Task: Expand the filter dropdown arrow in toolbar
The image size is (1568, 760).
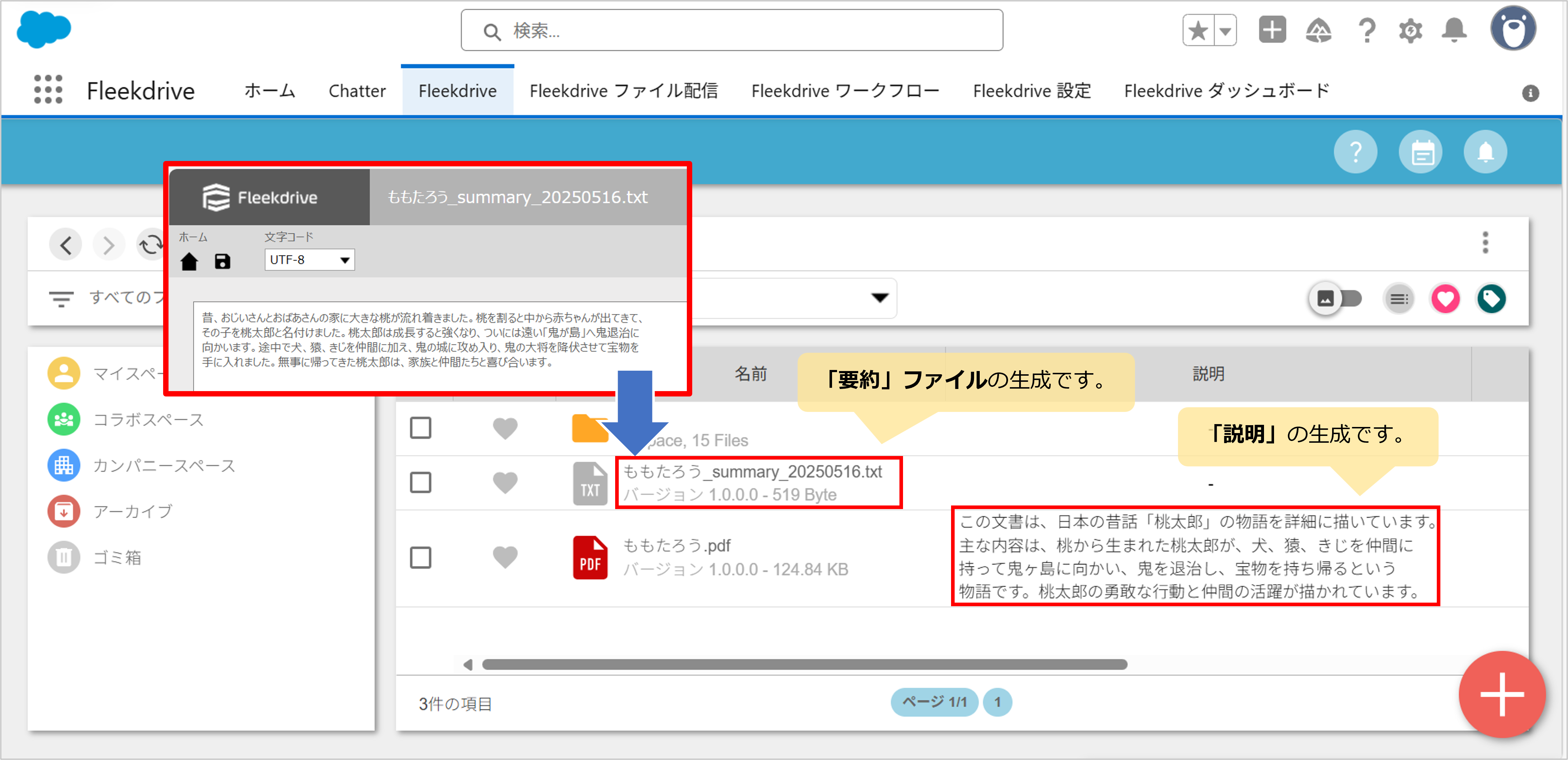Action: click(x=880, y=298)
